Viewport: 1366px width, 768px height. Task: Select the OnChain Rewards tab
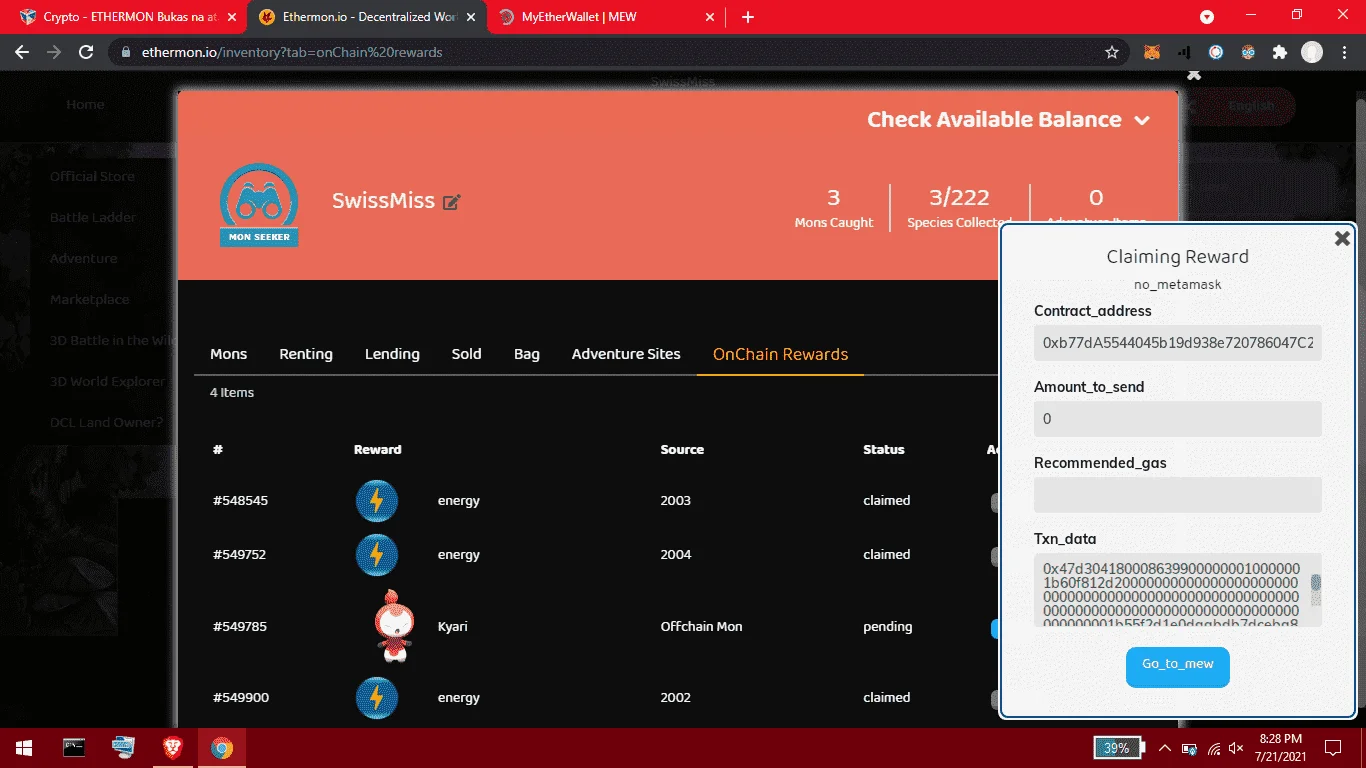(x=780, y=354)
